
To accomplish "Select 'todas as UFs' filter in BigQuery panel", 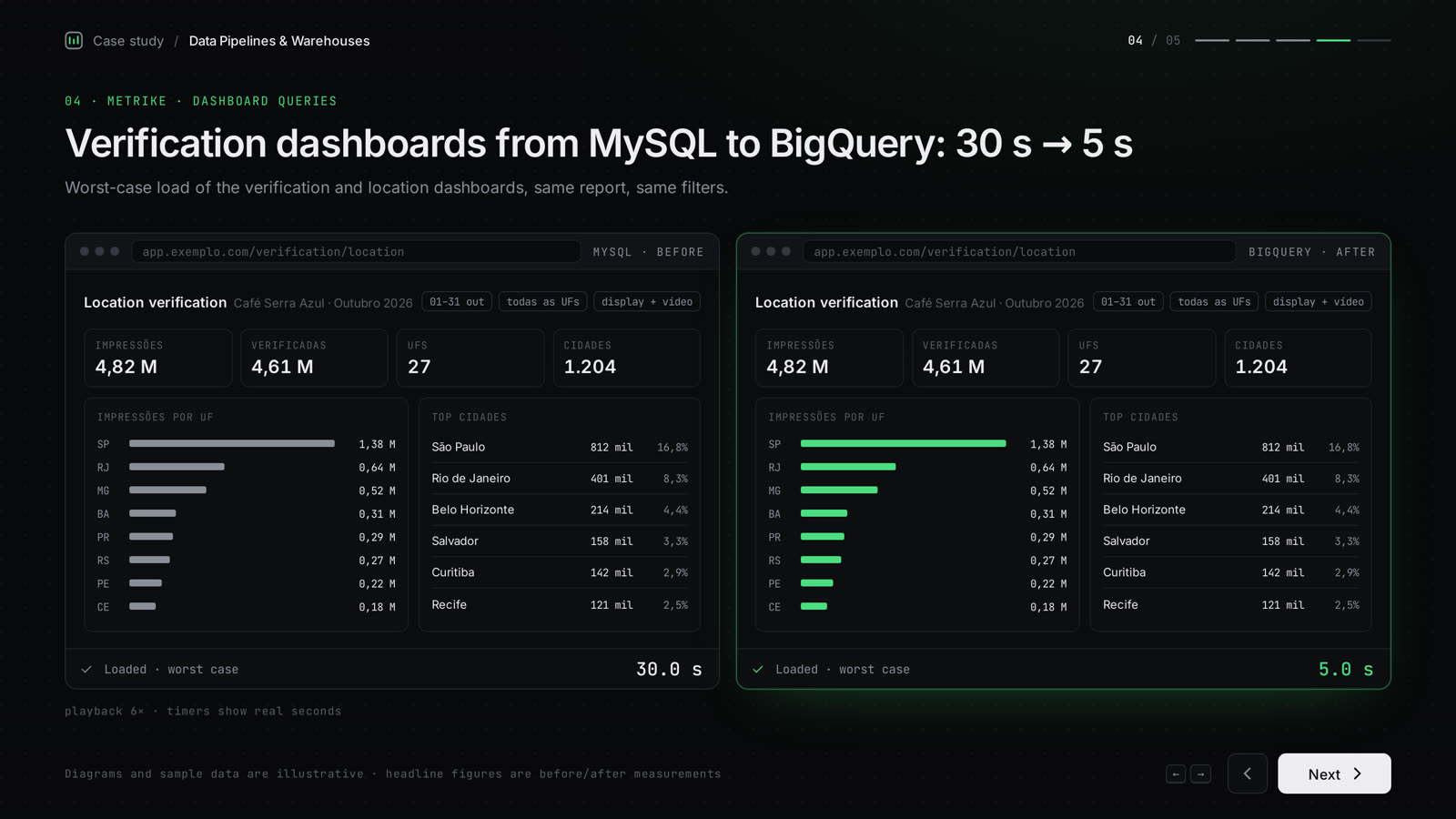I will point(1215,301).
